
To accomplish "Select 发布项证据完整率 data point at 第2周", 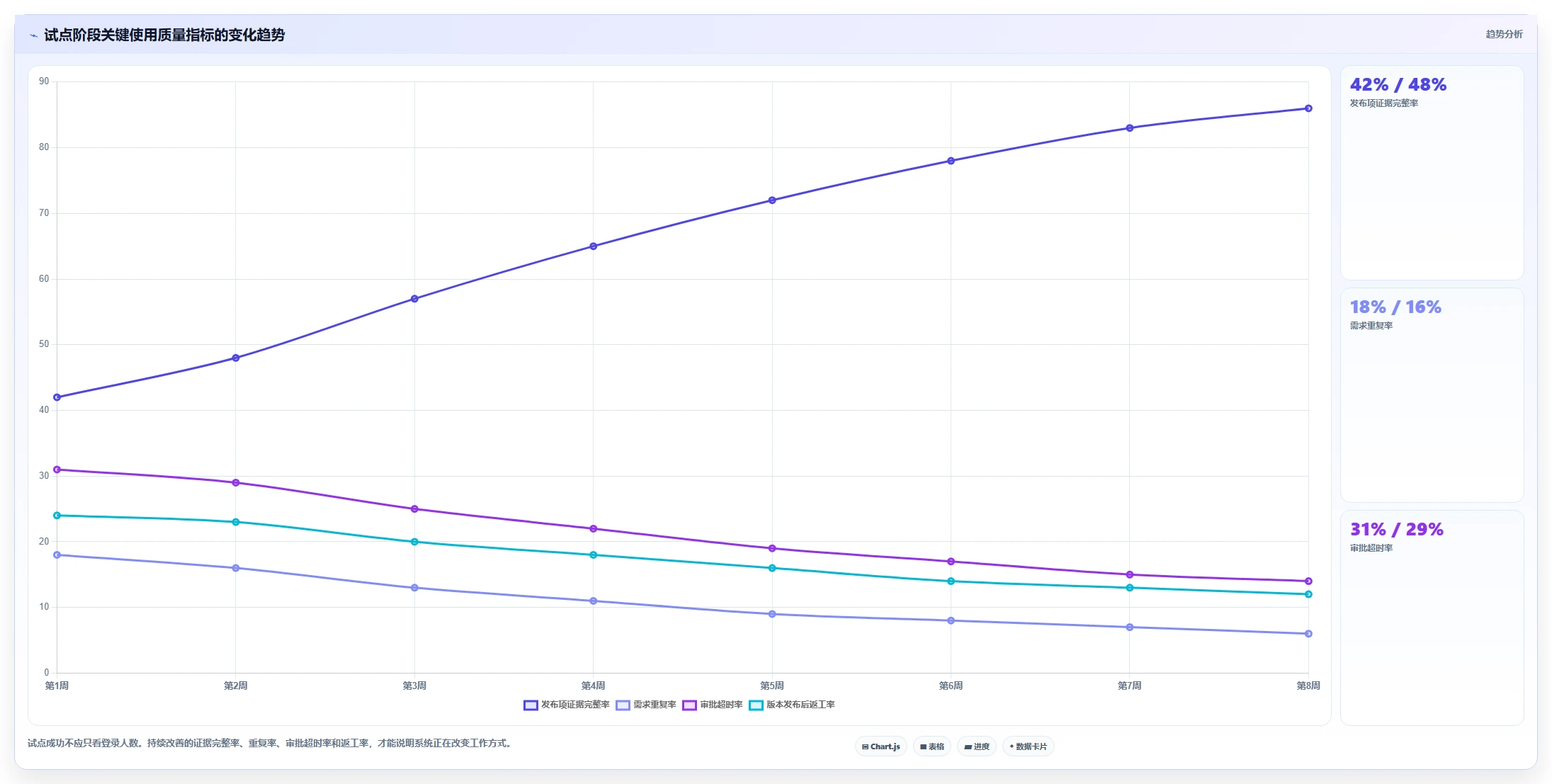I will [236, 358].
